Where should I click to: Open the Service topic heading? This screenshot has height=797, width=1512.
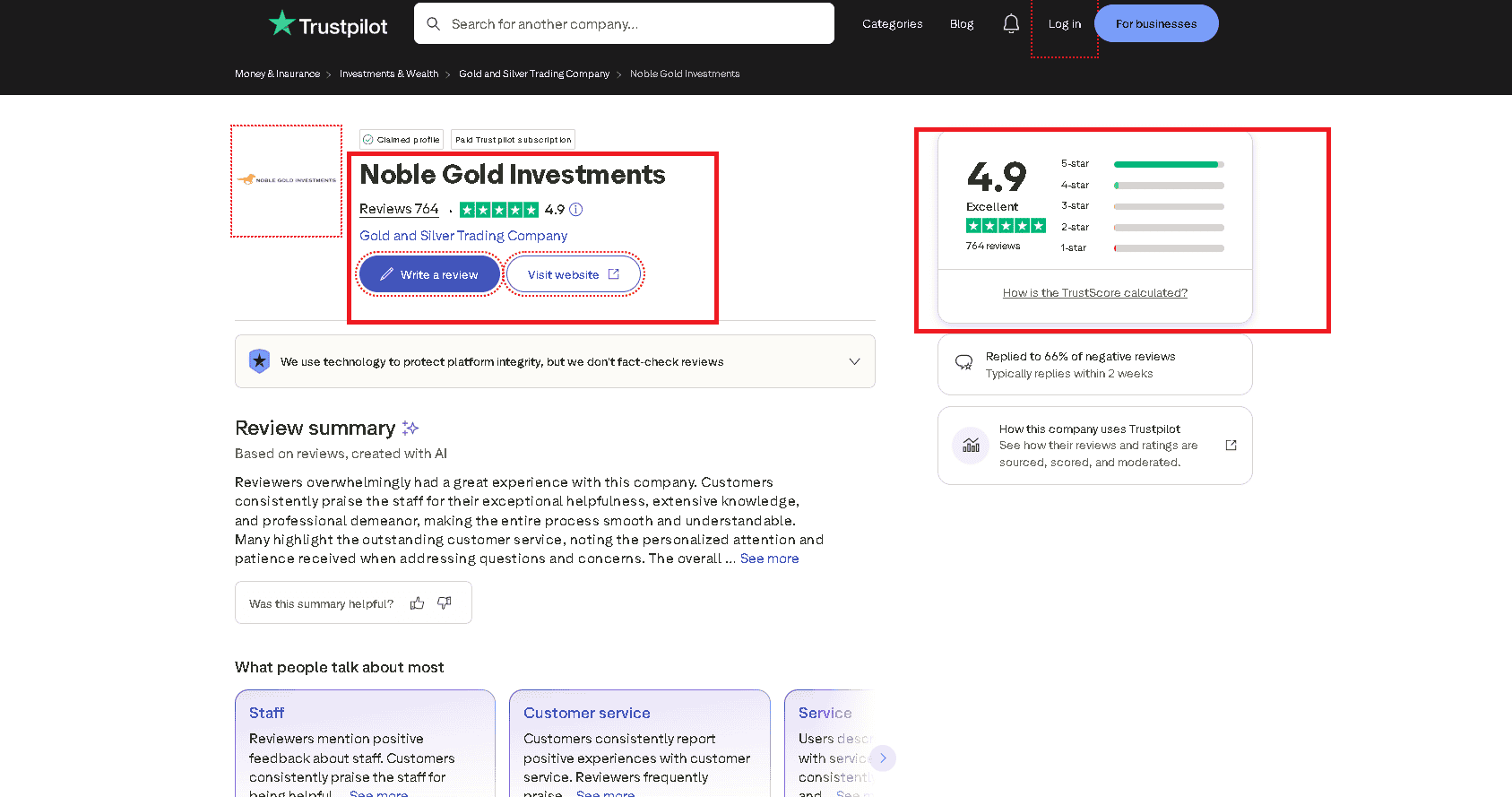[x=825, y=713]
